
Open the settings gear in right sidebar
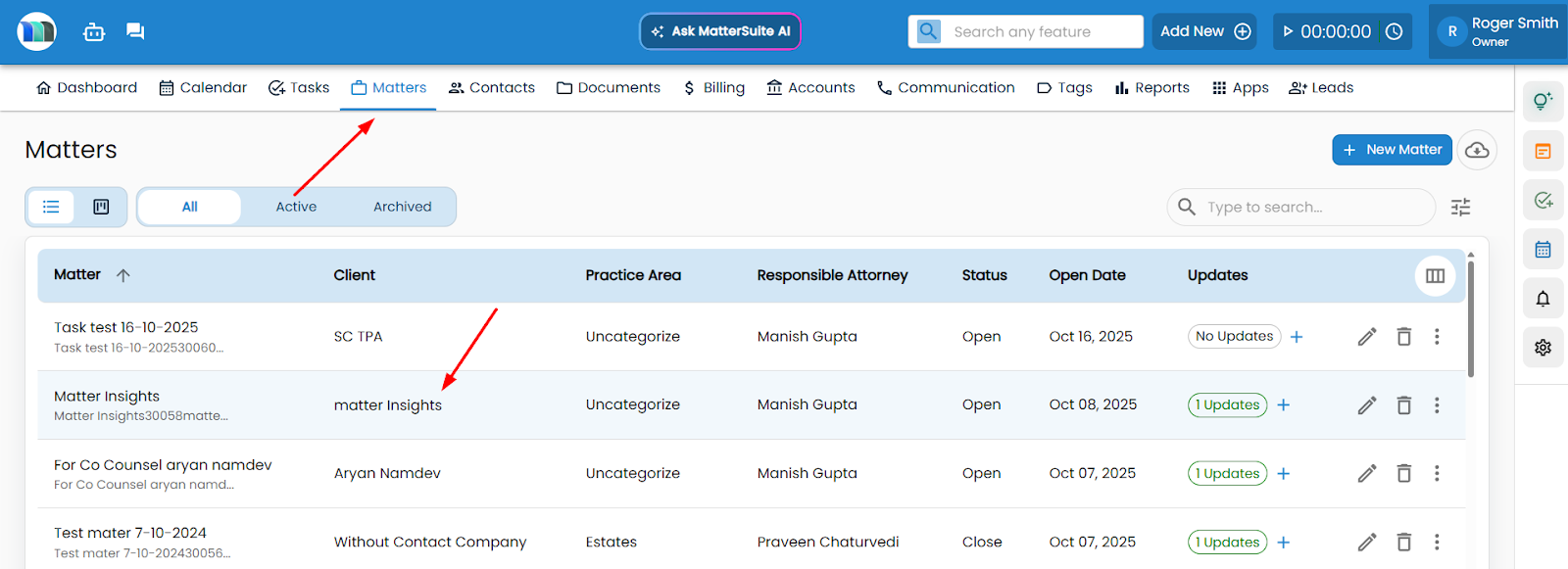tap(1543, 348)
